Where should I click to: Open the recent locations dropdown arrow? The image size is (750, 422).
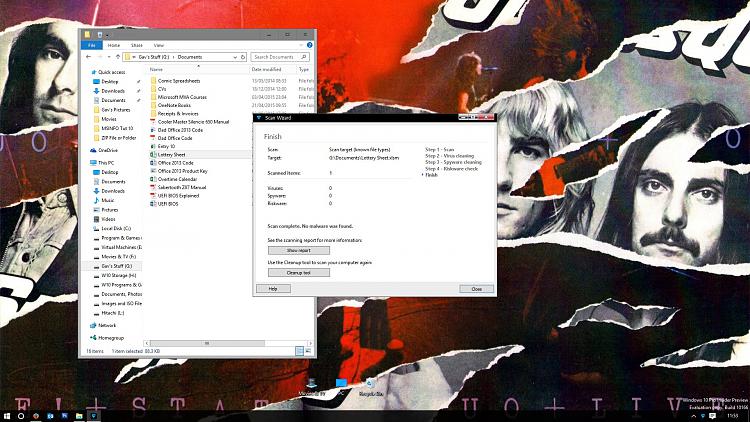click(x=109, y=57)
